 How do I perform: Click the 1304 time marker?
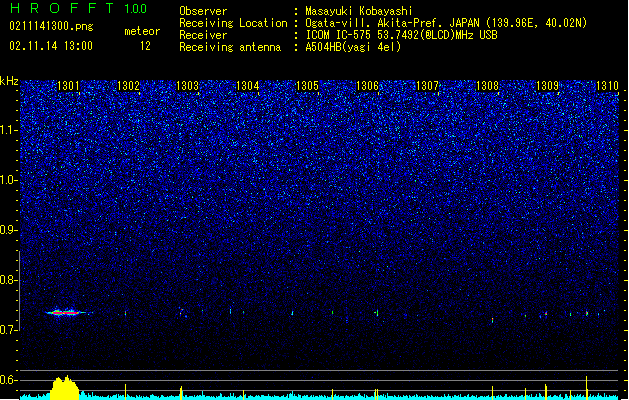pyautogui.click(x=248, y=86)
